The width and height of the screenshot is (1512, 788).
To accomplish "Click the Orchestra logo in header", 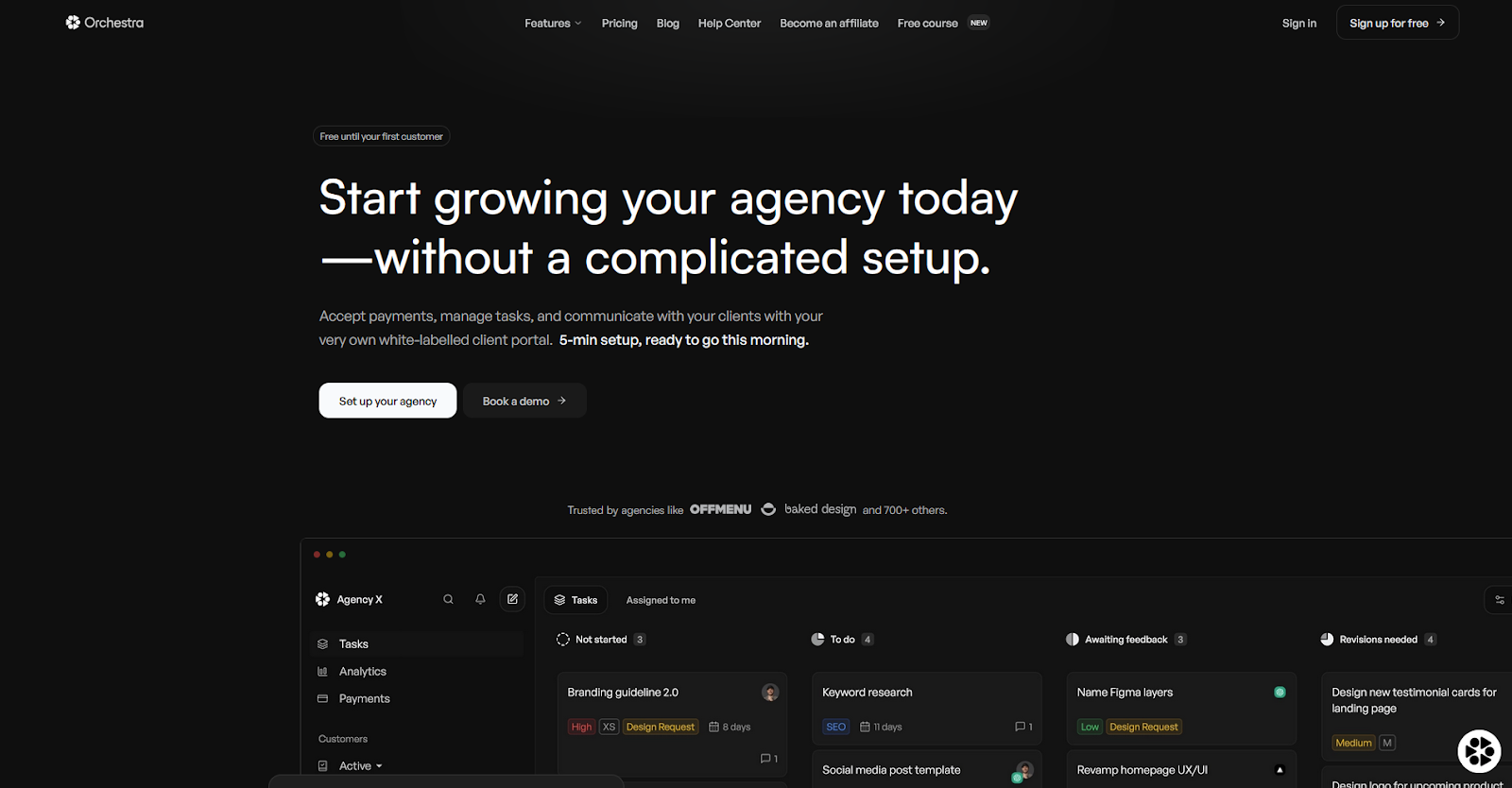I will (x=105, y=23).
